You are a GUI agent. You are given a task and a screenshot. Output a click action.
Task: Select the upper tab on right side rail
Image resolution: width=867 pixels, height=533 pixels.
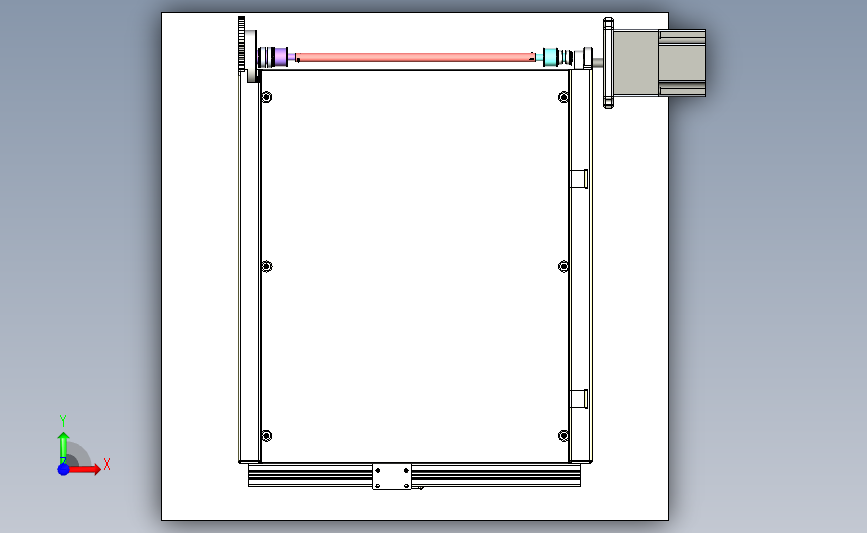(x=578, y=179)
